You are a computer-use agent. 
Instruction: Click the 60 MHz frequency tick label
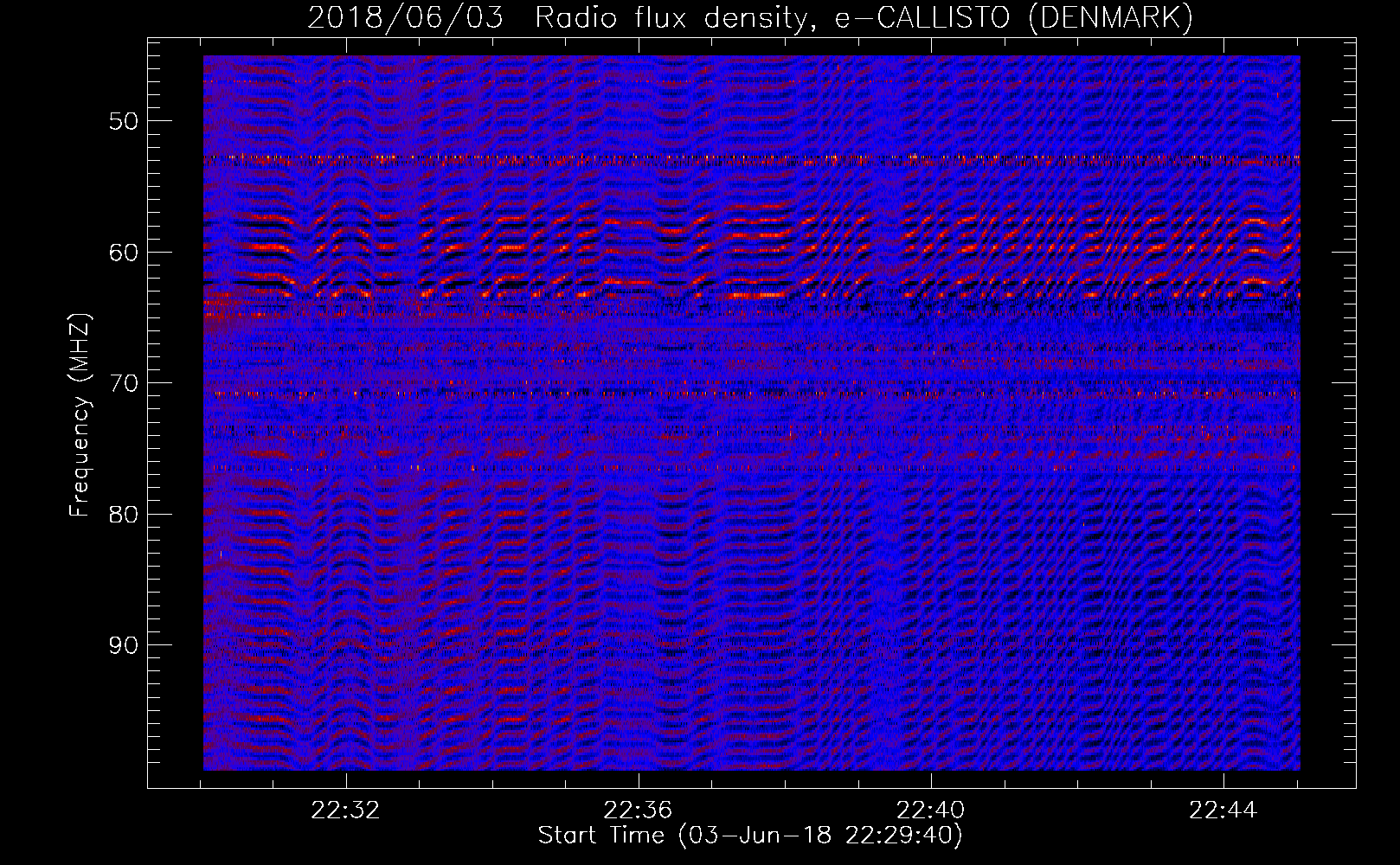pyautogui.click(x=123, y=253)
